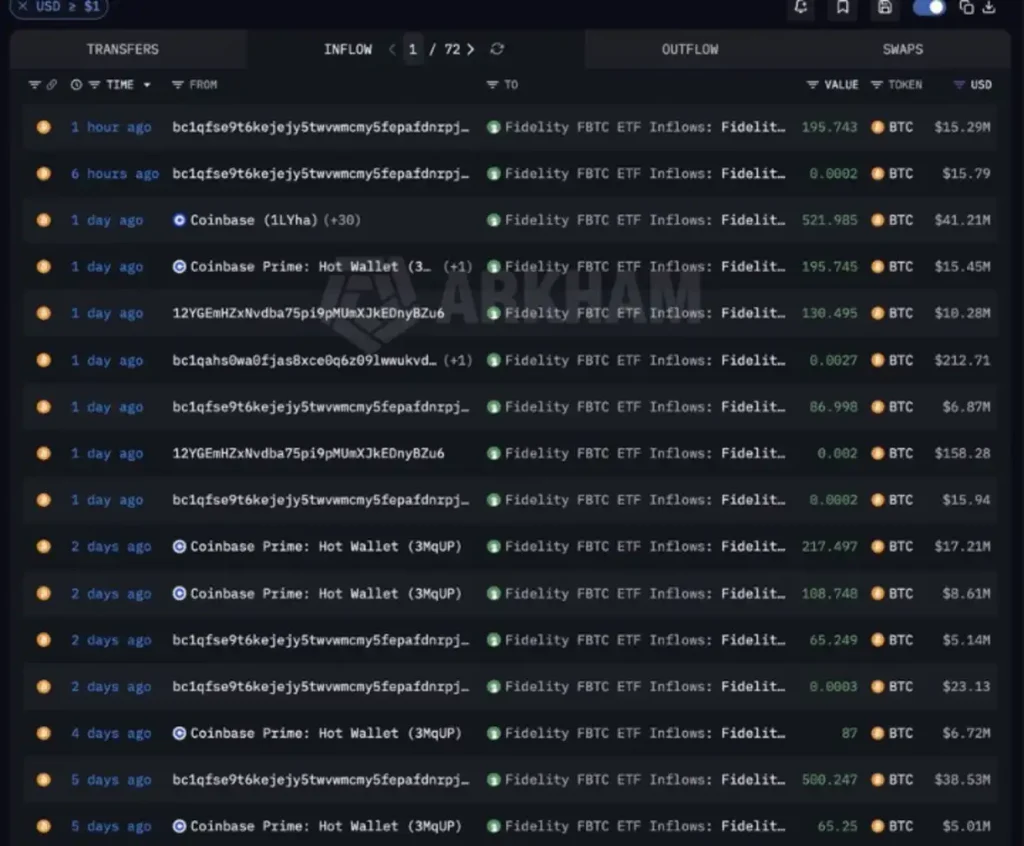Click the Fidelity icon in the $23.13 row
The width and height of the screenshot is (1024, 846).
tap(494, 687)
